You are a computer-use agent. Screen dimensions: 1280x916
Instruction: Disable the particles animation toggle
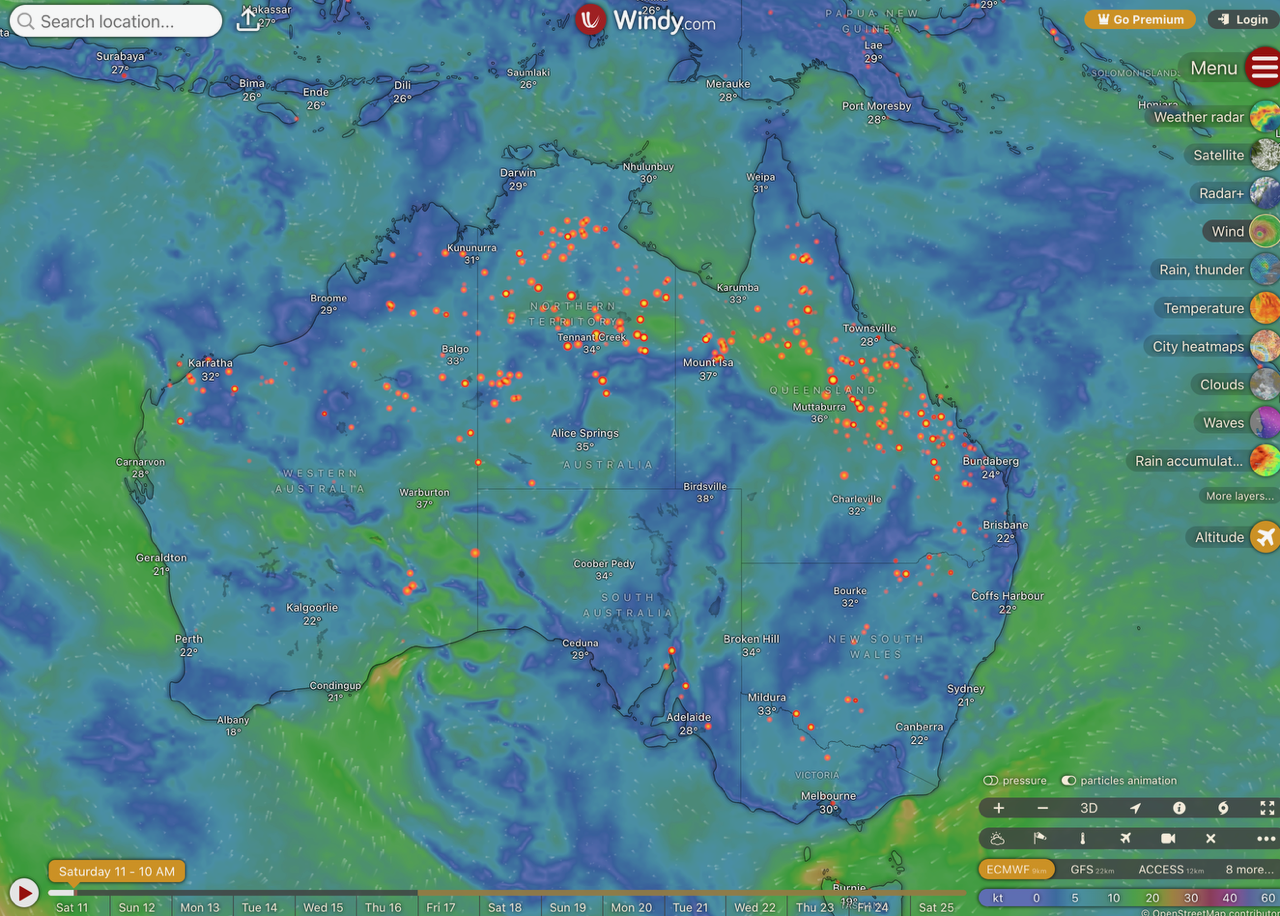[x=1069, y=781]
